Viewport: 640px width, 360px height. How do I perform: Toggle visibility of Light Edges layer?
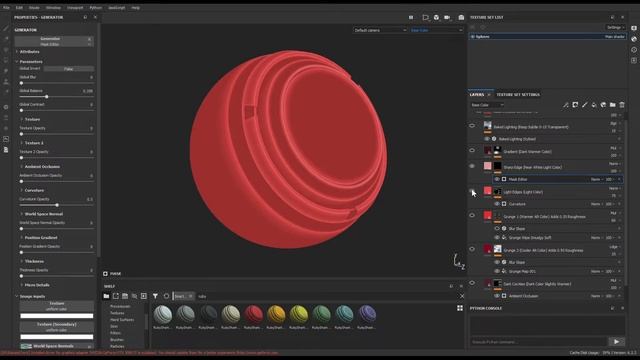[472, 191]
